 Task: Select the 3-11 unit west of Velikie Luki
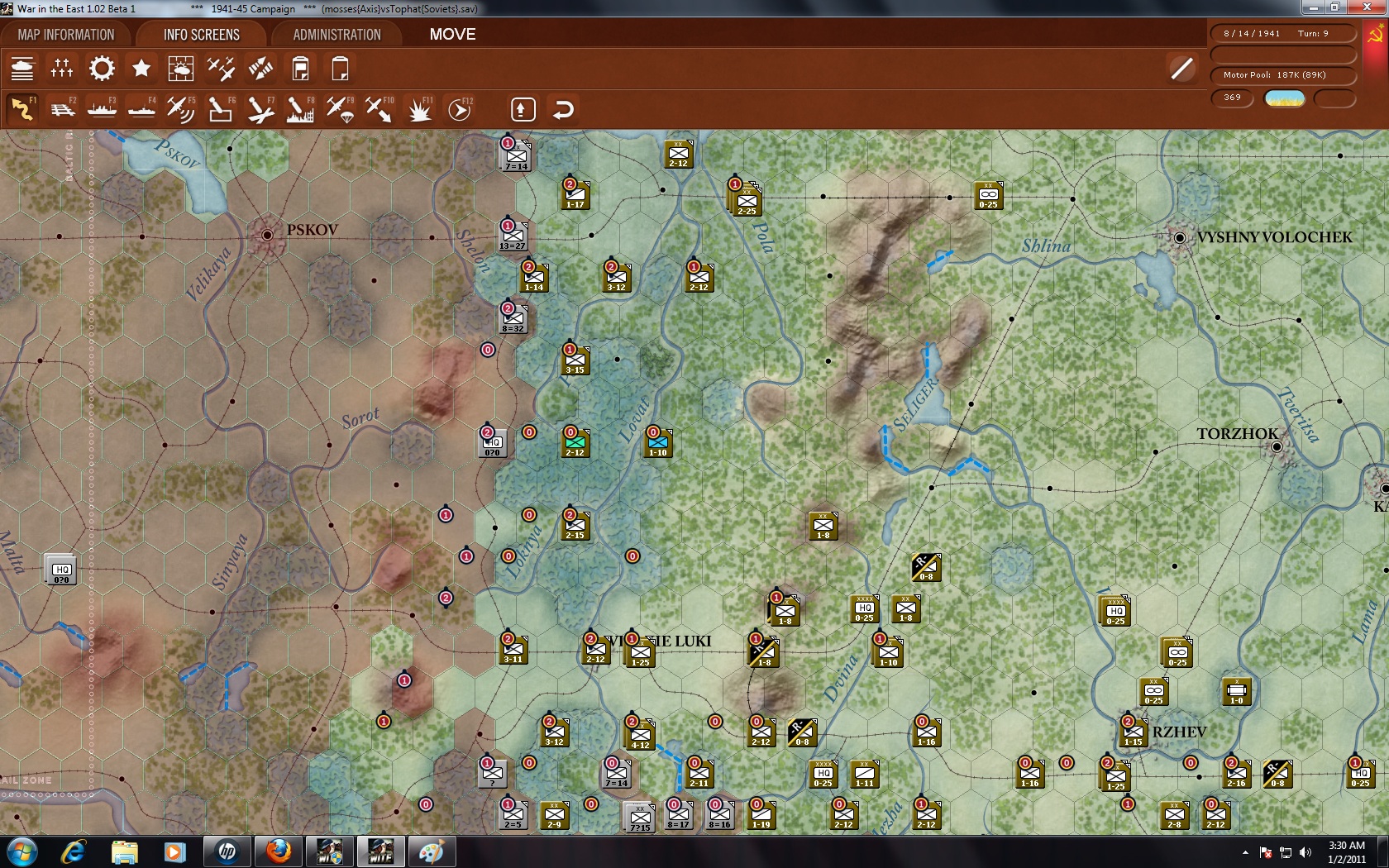513,649
